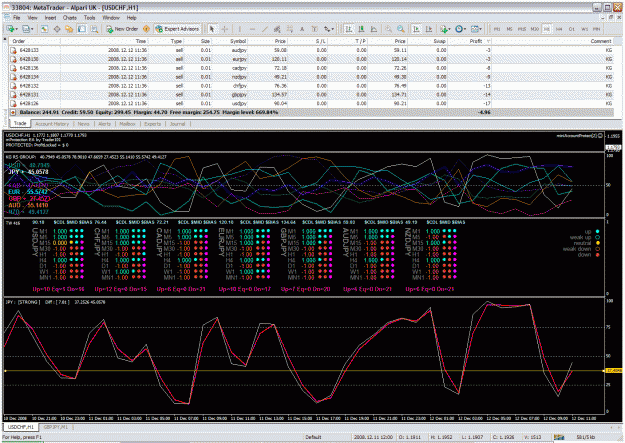The width and height of the screenshot is (625, 443).
Task: Toggle the Terminal window icon
Action: click(x=82, y=29)
